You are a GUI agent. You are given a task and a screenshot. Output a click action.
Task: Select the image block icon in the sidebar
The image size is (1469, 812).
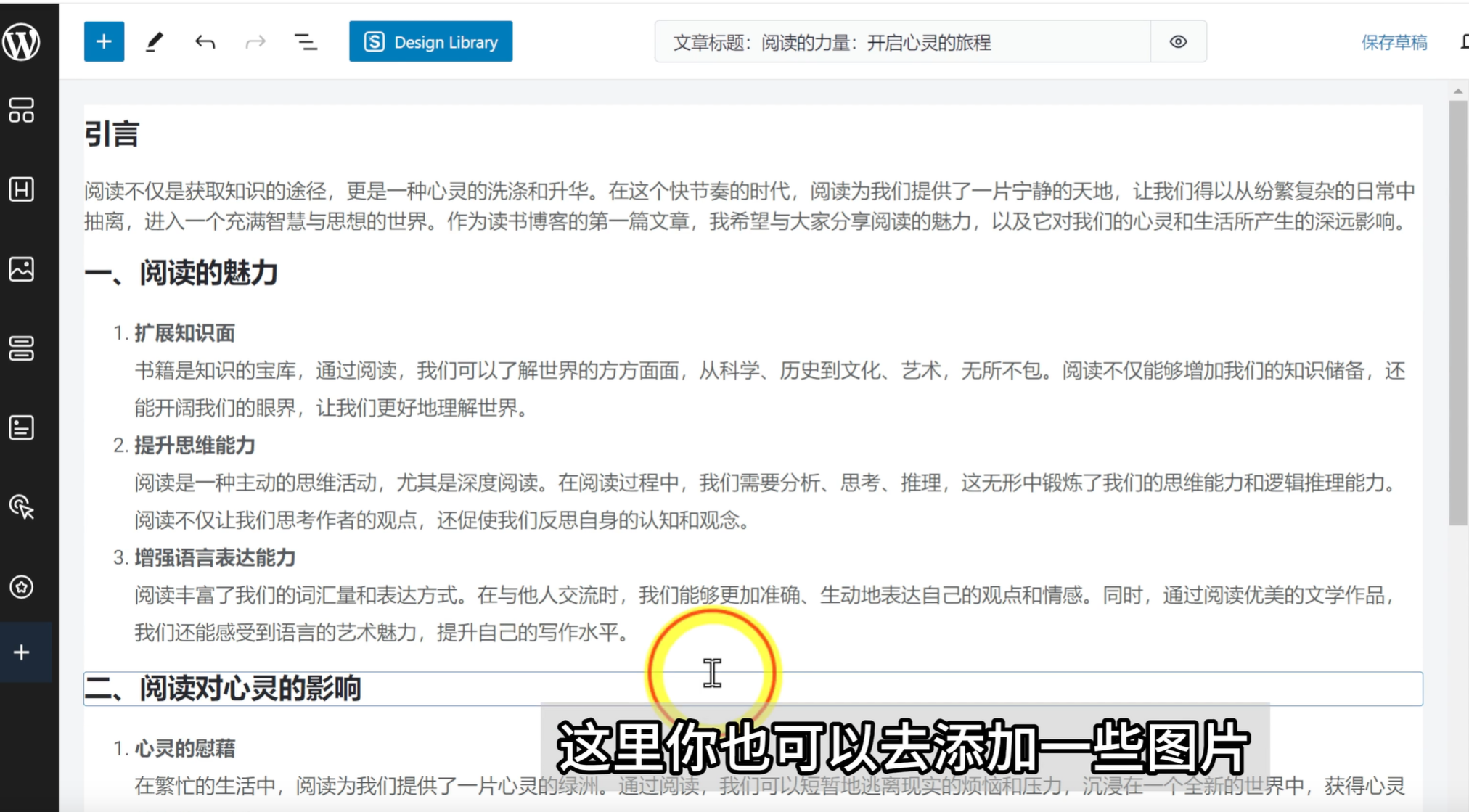(x=22, y=269)
